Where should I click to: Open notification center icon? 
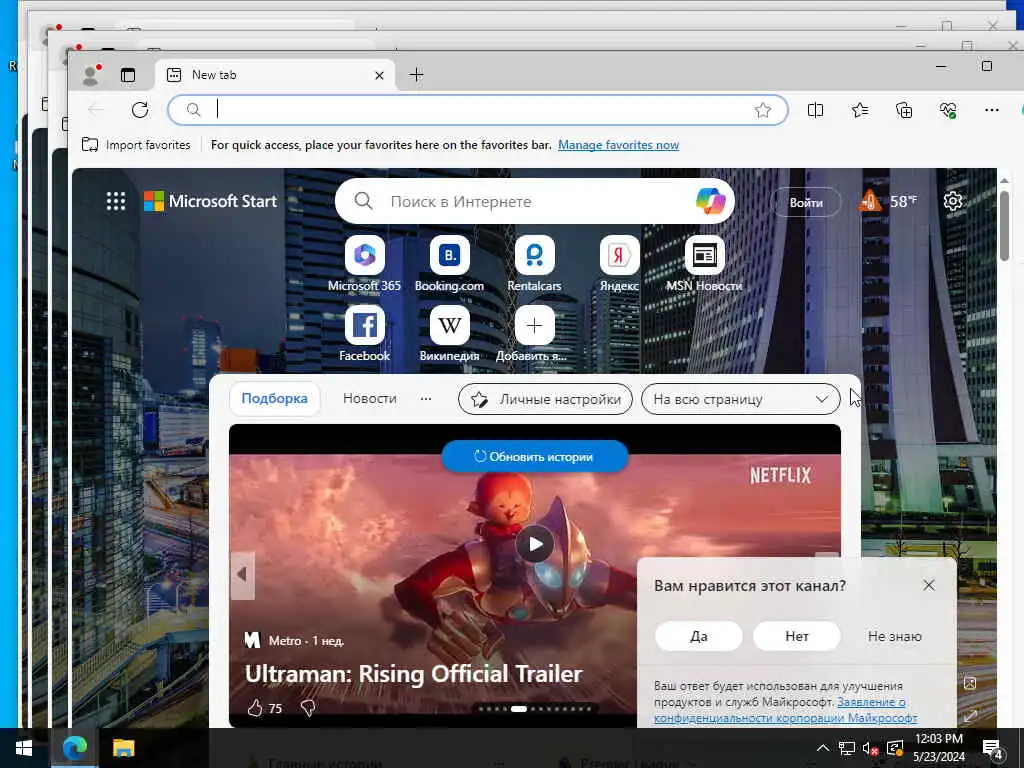click(992, 748)
